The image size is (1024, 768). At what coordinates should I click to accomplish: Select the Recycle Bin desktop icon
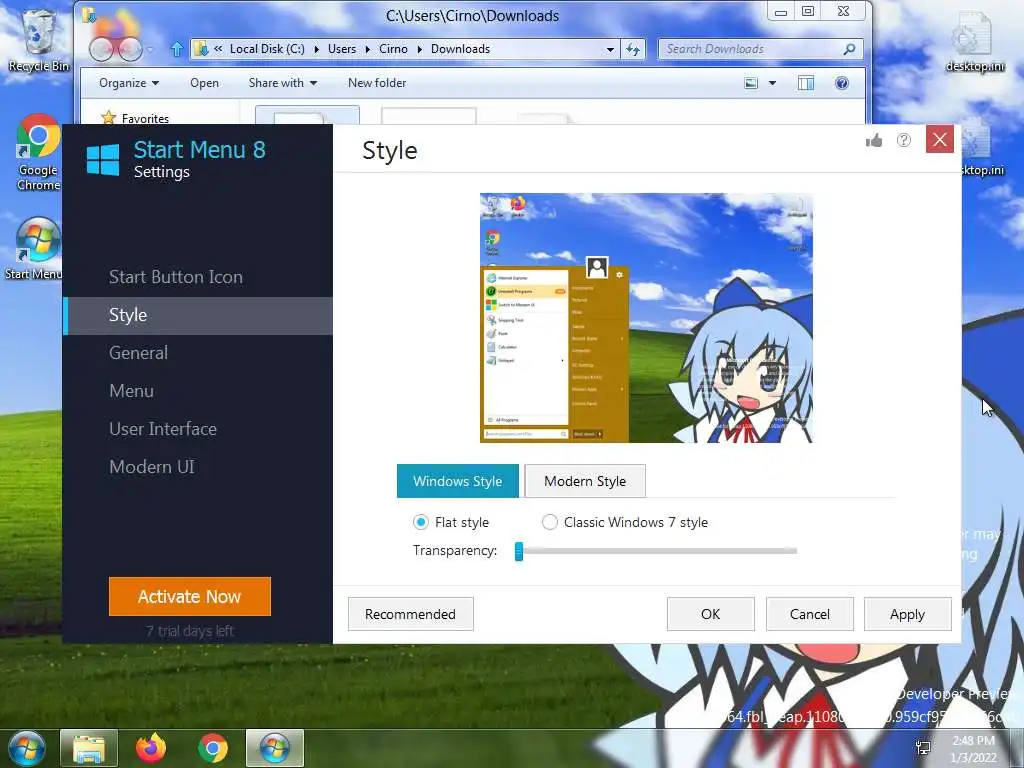[39, 40]
